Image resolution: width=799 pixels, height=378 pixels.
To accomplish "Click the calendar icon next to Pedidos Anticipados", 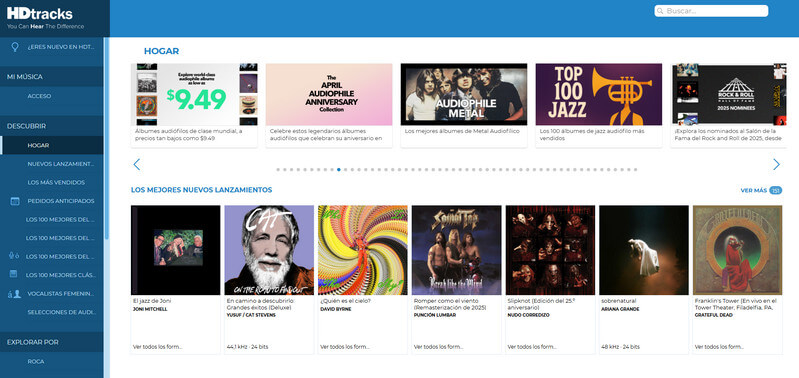I will pyautogui.click(x=15, y=201).
